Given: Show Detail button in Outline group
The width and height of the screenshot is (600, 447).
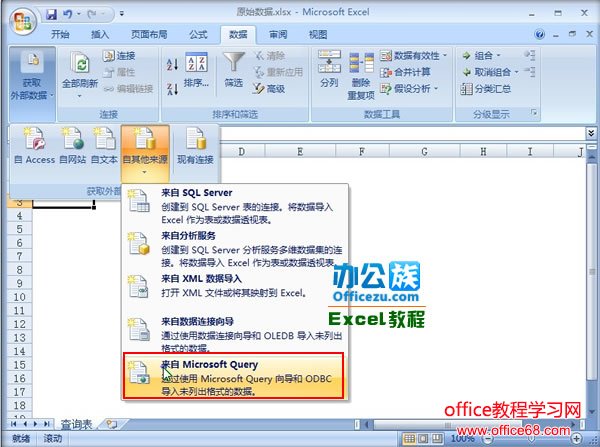Looking at the screenshot, I should click(x=530, y=55).
